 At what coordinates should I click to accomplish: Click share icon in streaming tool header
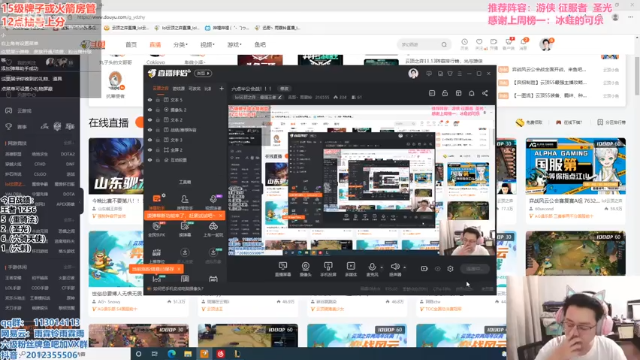pyautogui.click(x=485, y=93)
